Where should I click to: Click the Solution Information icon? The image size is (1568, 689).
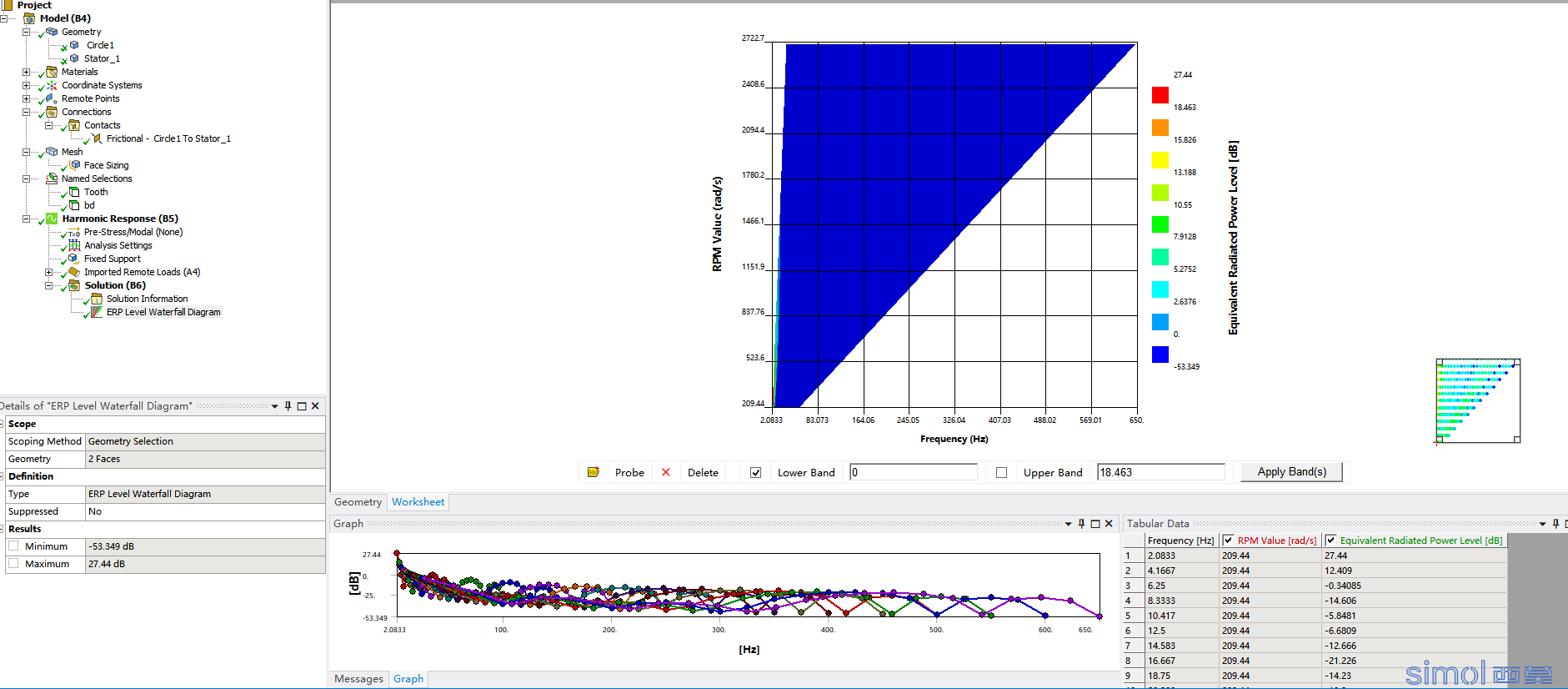[97, 299]
